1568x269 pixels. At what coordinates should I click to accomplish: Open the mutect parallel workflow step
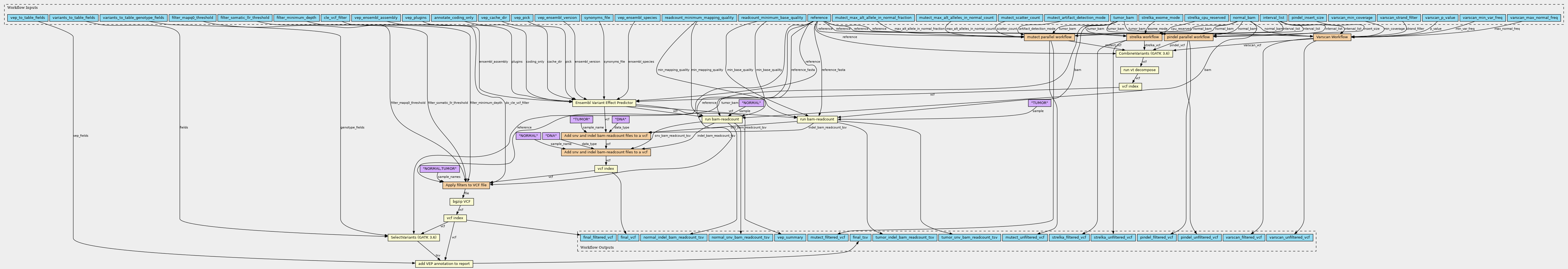pos(1049,37)
